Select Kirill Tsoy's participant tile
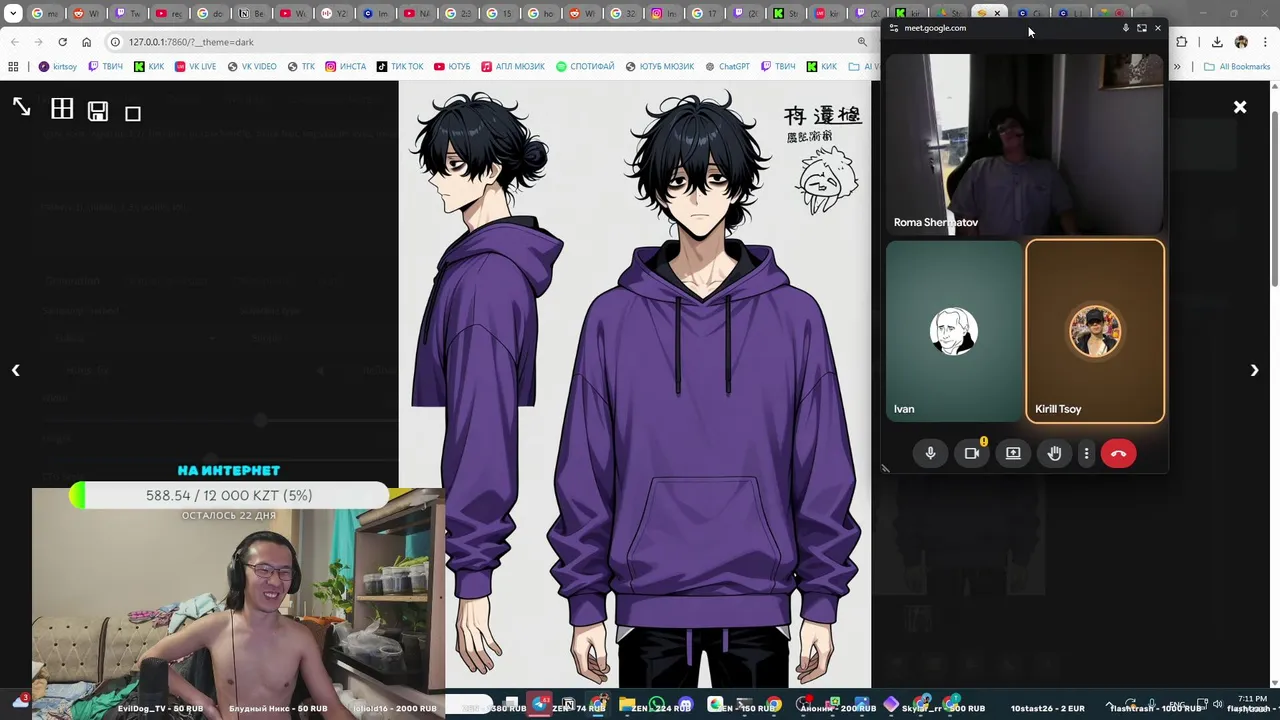 (x=1095, y=331)
